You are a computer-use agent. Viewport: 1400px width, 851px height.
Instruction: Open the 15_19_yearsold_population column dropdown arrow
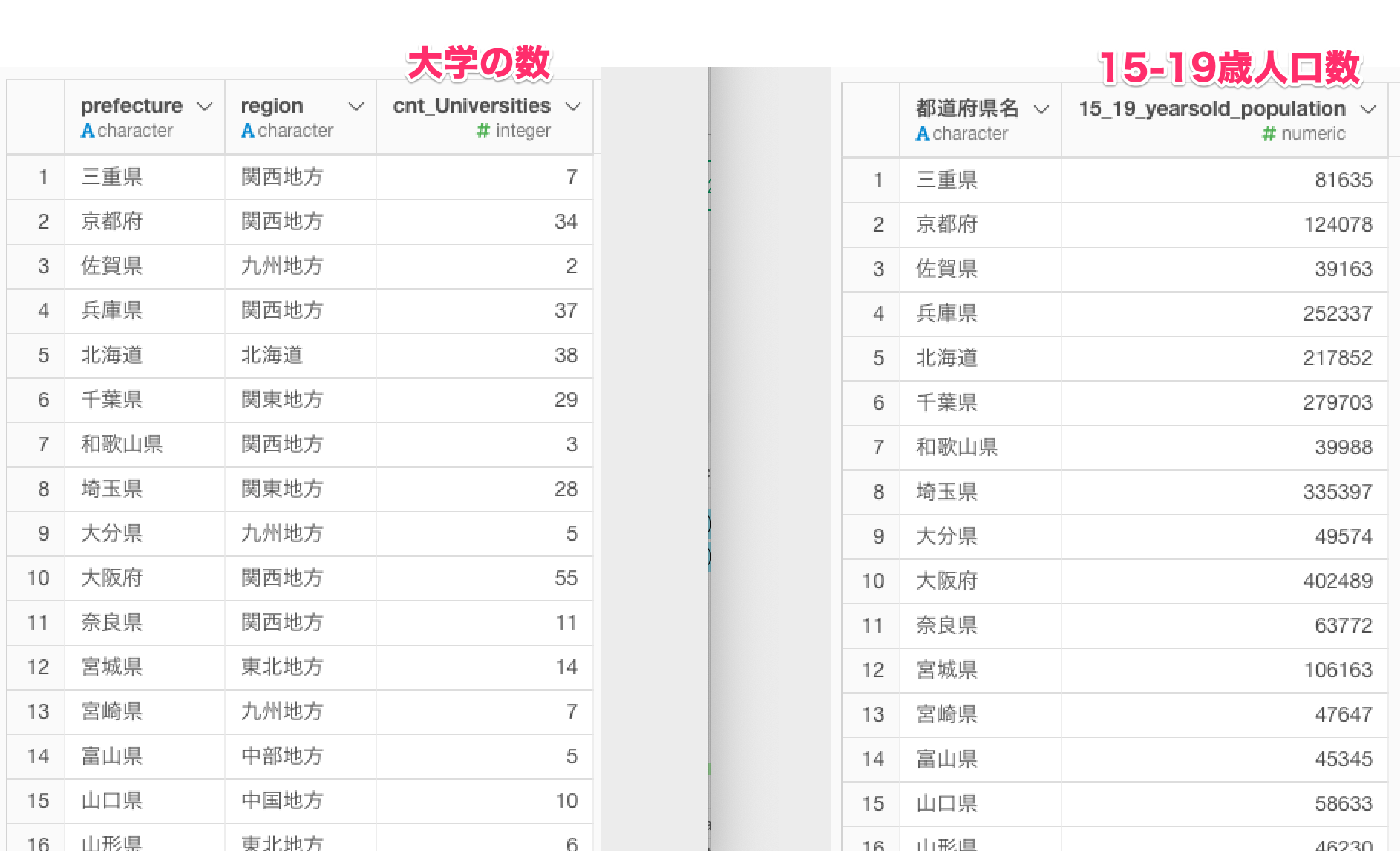click(x=1368, y=110)
